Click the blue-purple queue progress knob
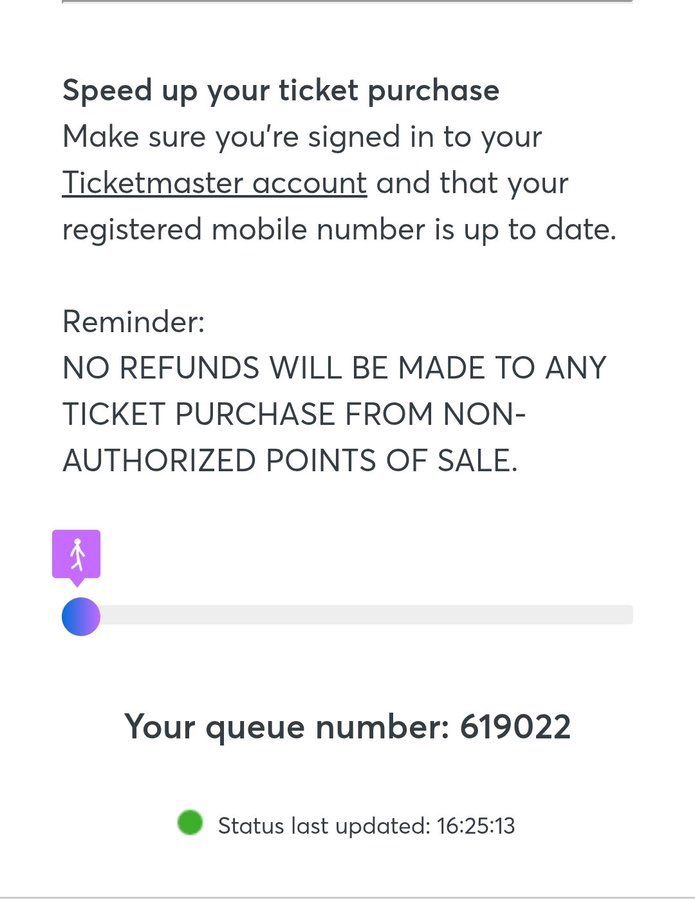The image size is (695, 900). (81, 617)
